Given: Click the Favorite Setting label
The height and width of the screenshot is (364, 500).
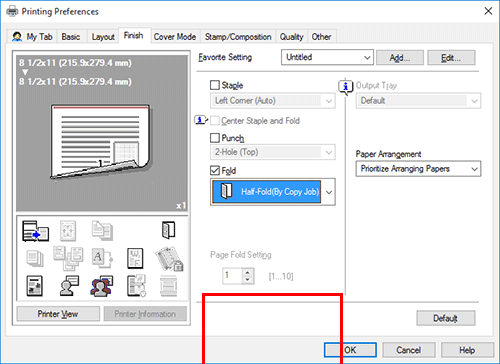Looking at the screenshot, I should pos(225,57).
